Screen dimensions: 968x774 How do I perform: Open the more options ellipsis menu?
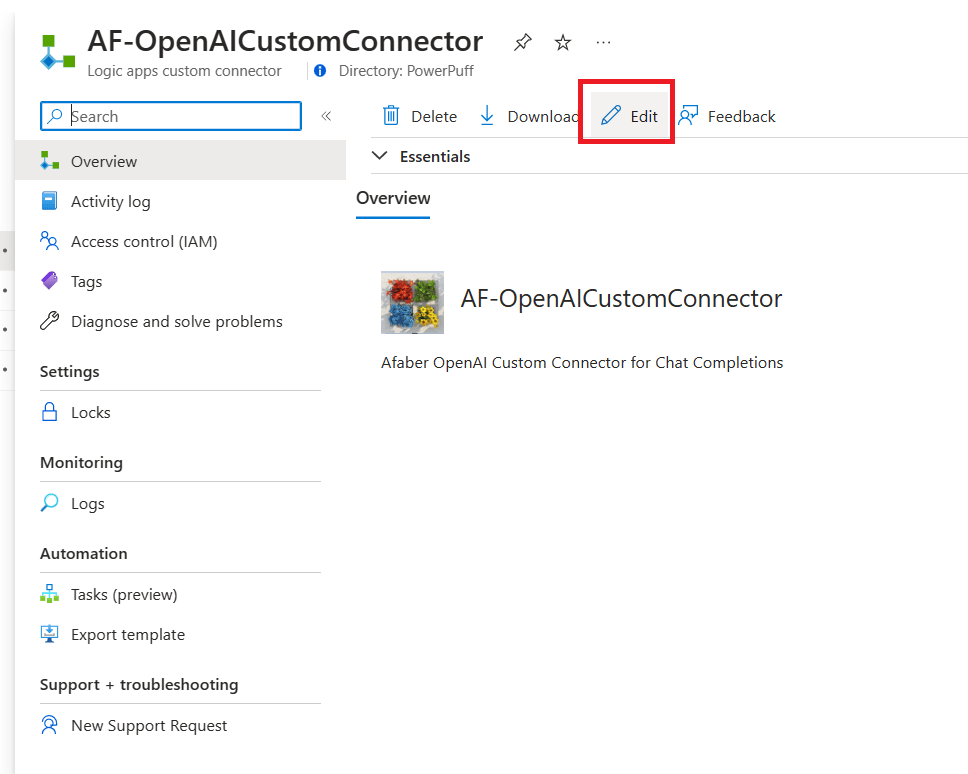click(x=603, y=43)
